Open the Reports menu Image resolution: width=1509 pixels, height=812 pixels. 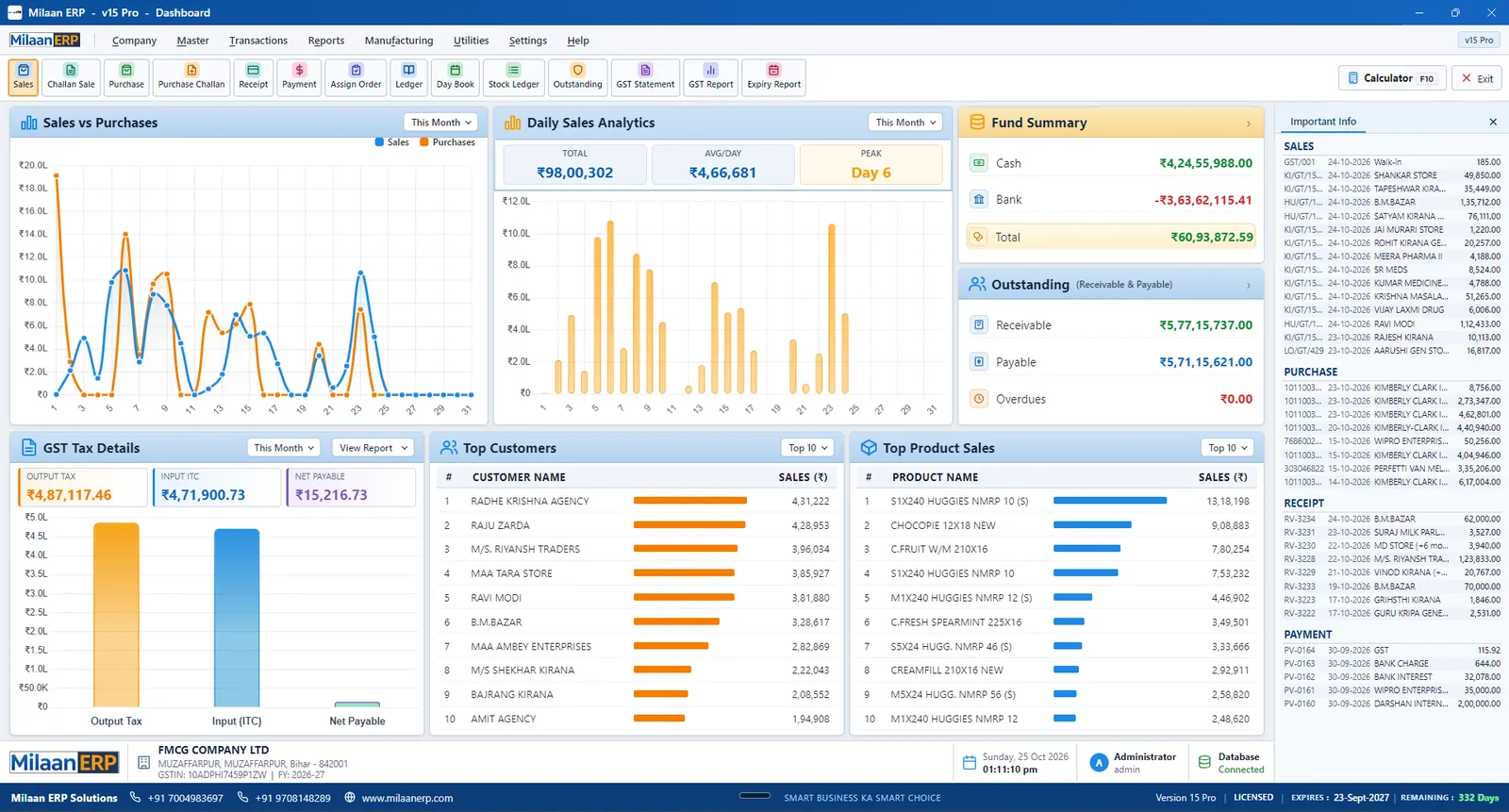[x=326, y=41]
